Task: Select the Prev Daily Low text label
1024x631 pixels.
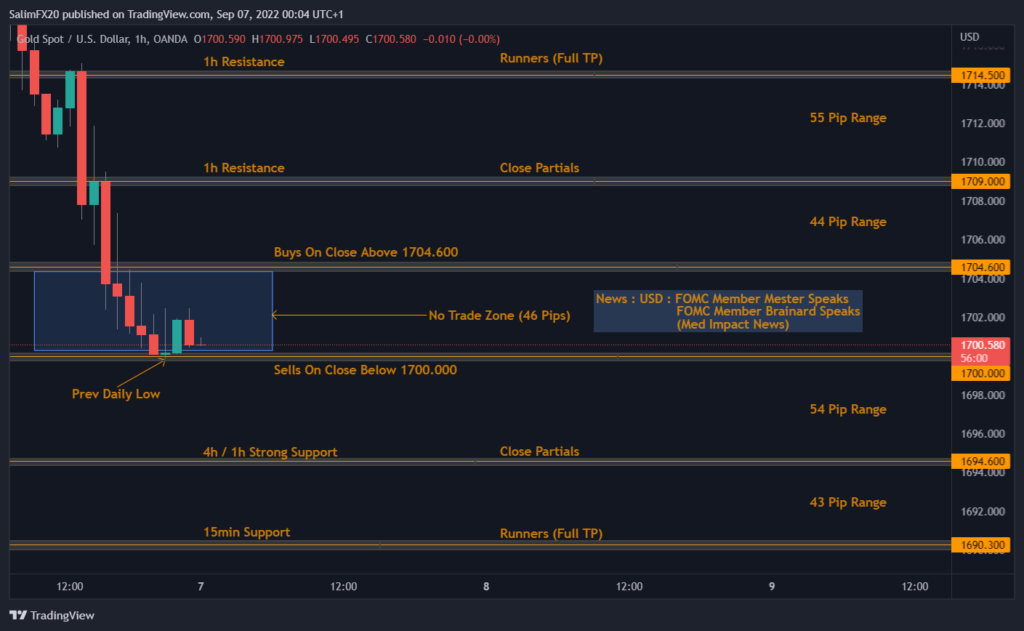Action: 115,394
